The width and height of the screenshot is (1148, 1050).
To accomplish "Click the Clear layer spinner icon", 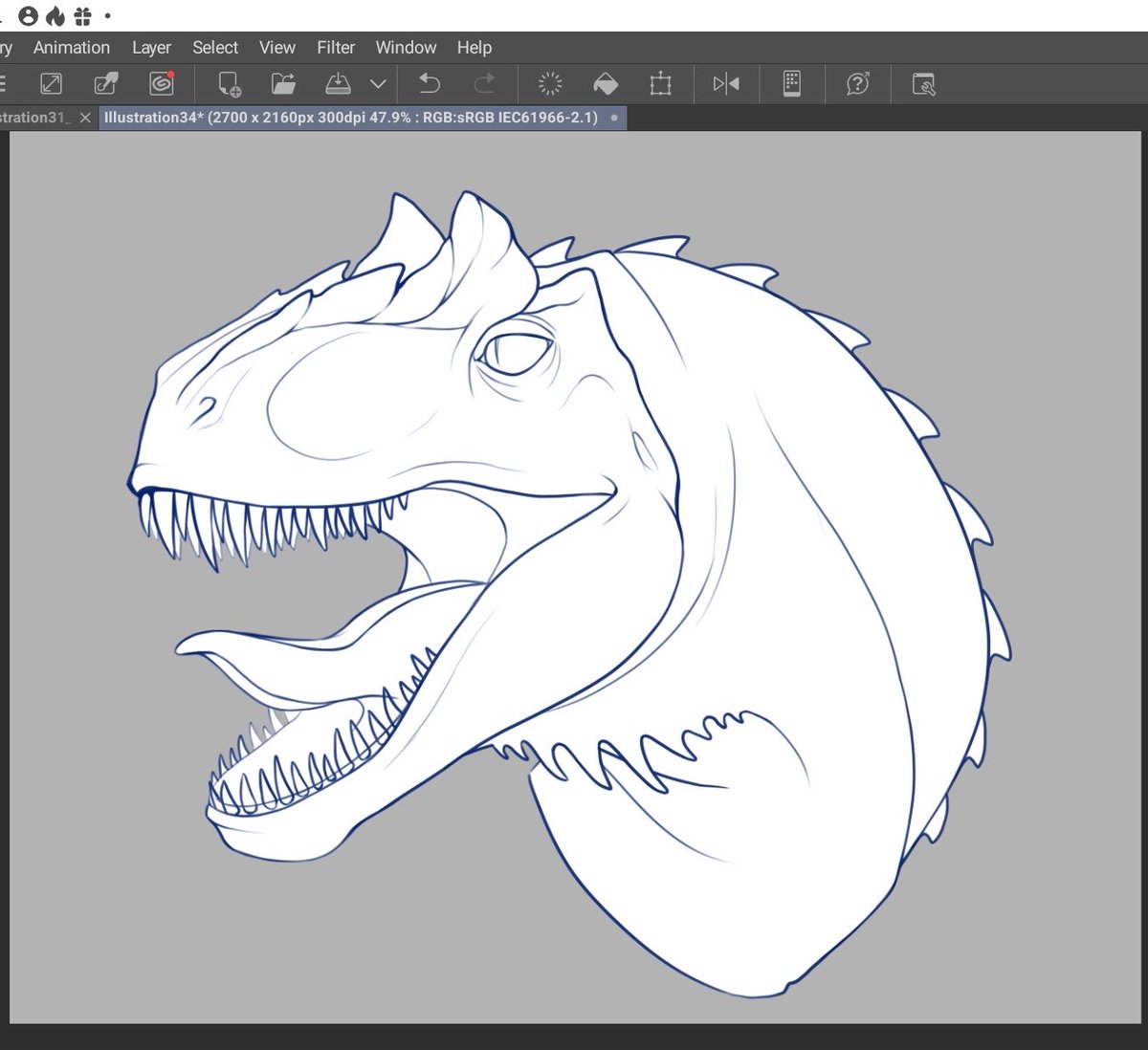I will pos(550,84).
